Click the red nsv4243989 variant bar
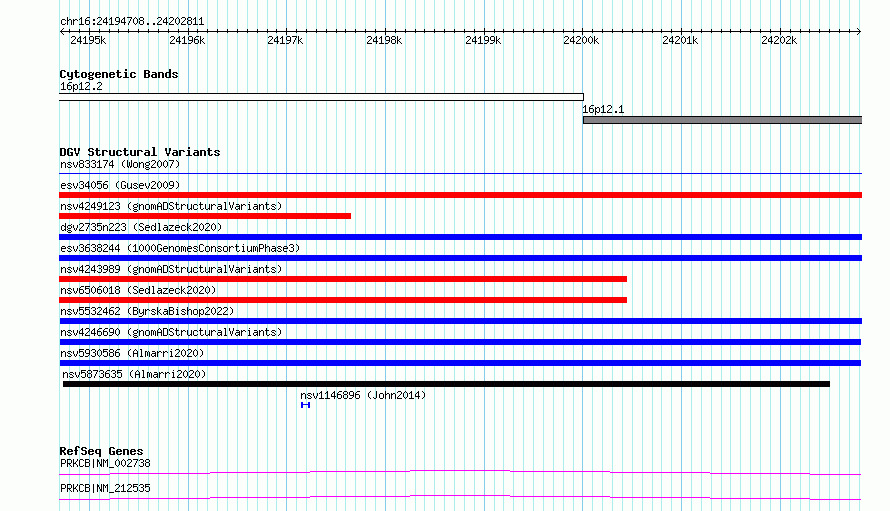The height and width of the screenshot is (511, 890). (x=343, y=279)
